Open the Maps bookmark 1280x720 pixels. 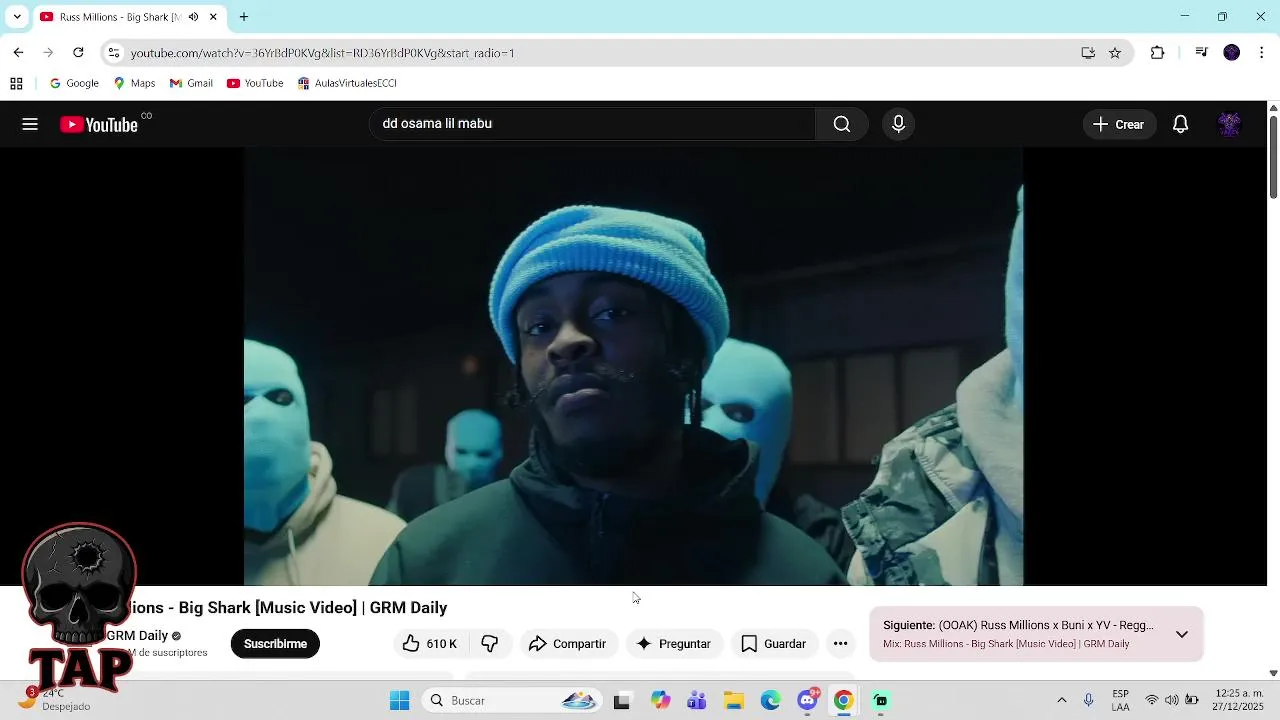134,83
